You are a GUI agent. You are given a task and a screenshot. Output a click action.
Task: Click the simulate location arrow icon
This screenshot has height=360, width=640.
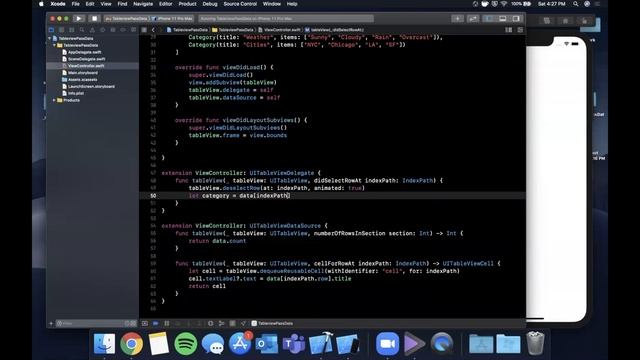point(243,323)
